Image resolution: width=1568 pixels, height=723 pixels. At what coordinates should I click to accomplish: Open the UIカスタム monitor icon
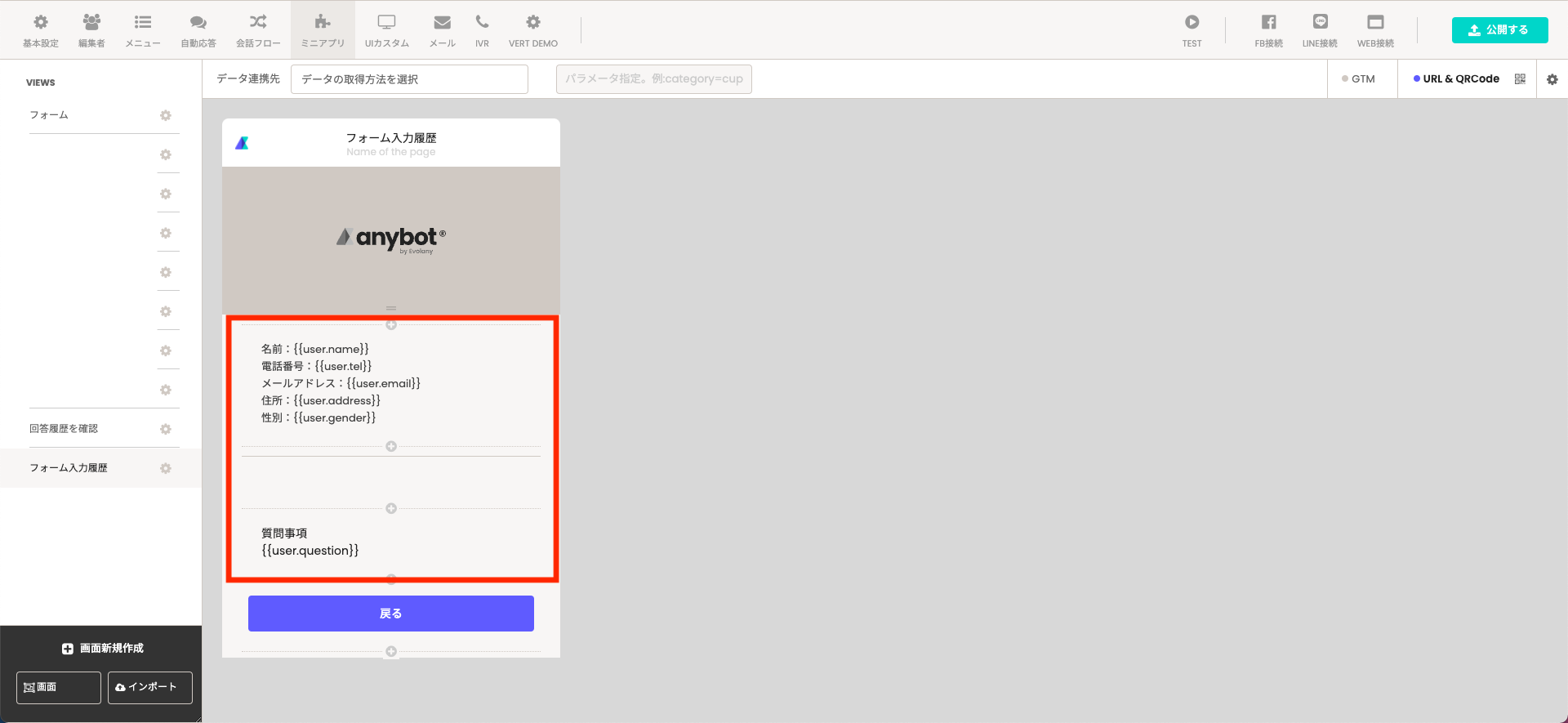[386, 22]
